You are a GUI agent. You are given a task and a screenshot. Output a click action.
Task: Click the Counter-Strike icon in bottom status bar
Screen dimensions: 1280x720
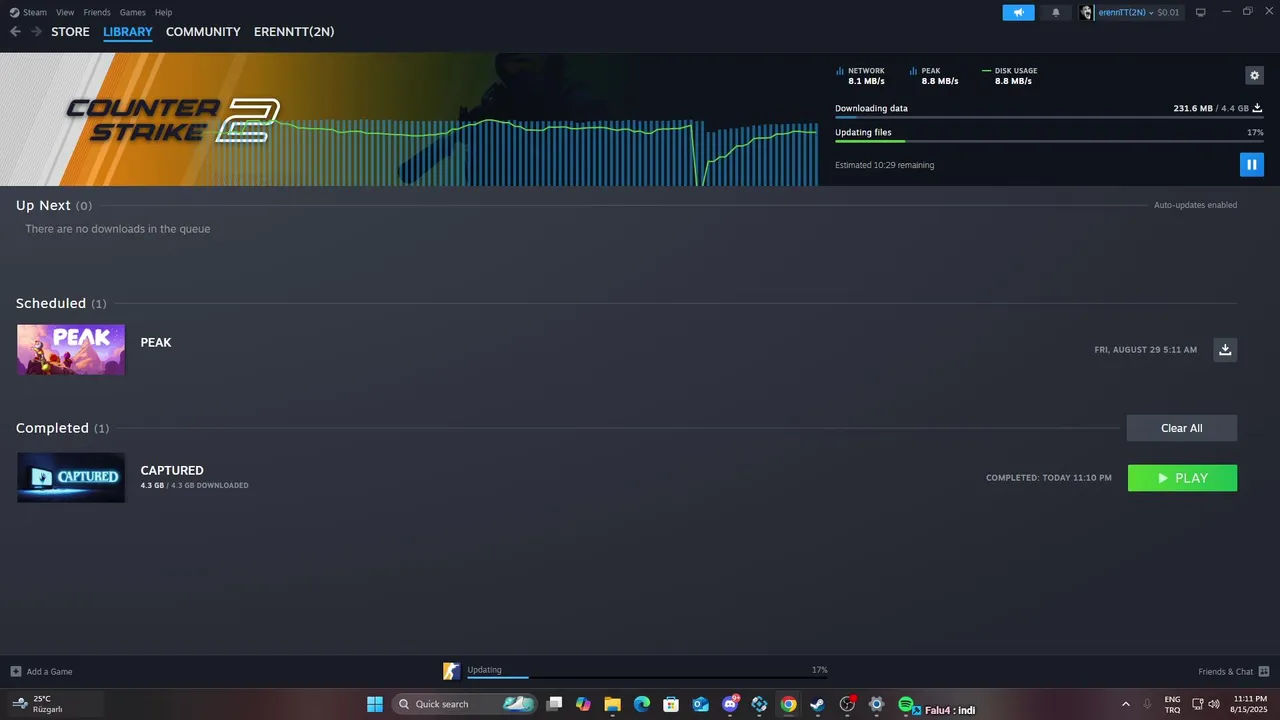click(x=452, y=671)
